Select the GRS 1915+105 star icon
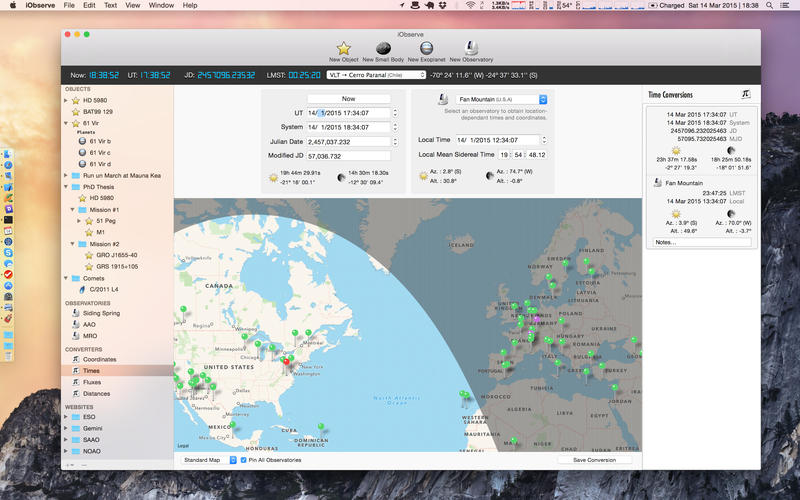Screen dimensions: 800x500 pos(89,266)
